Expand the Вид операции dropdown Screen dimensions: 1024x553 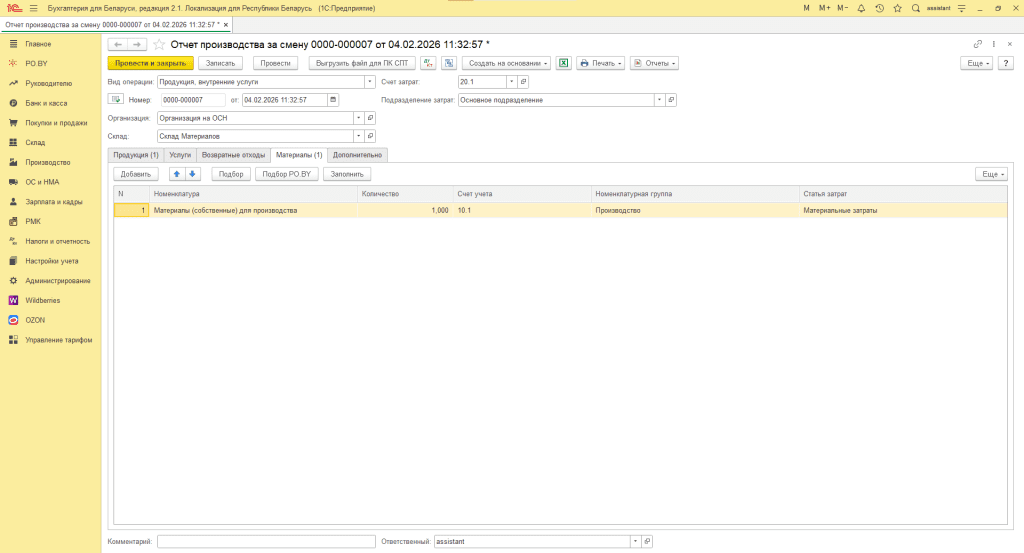370,82
